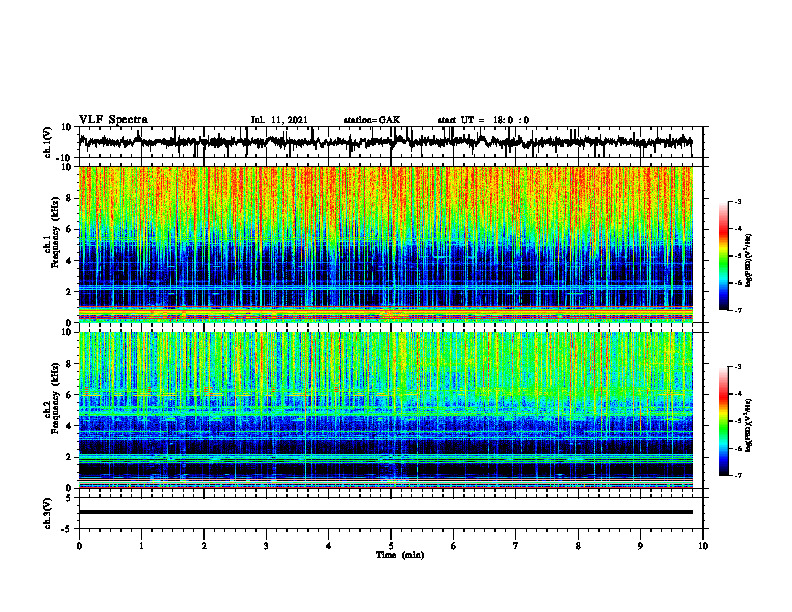
Task: Select the date text "Jul 11, 2021"
Action: click(x=279, y=120)
